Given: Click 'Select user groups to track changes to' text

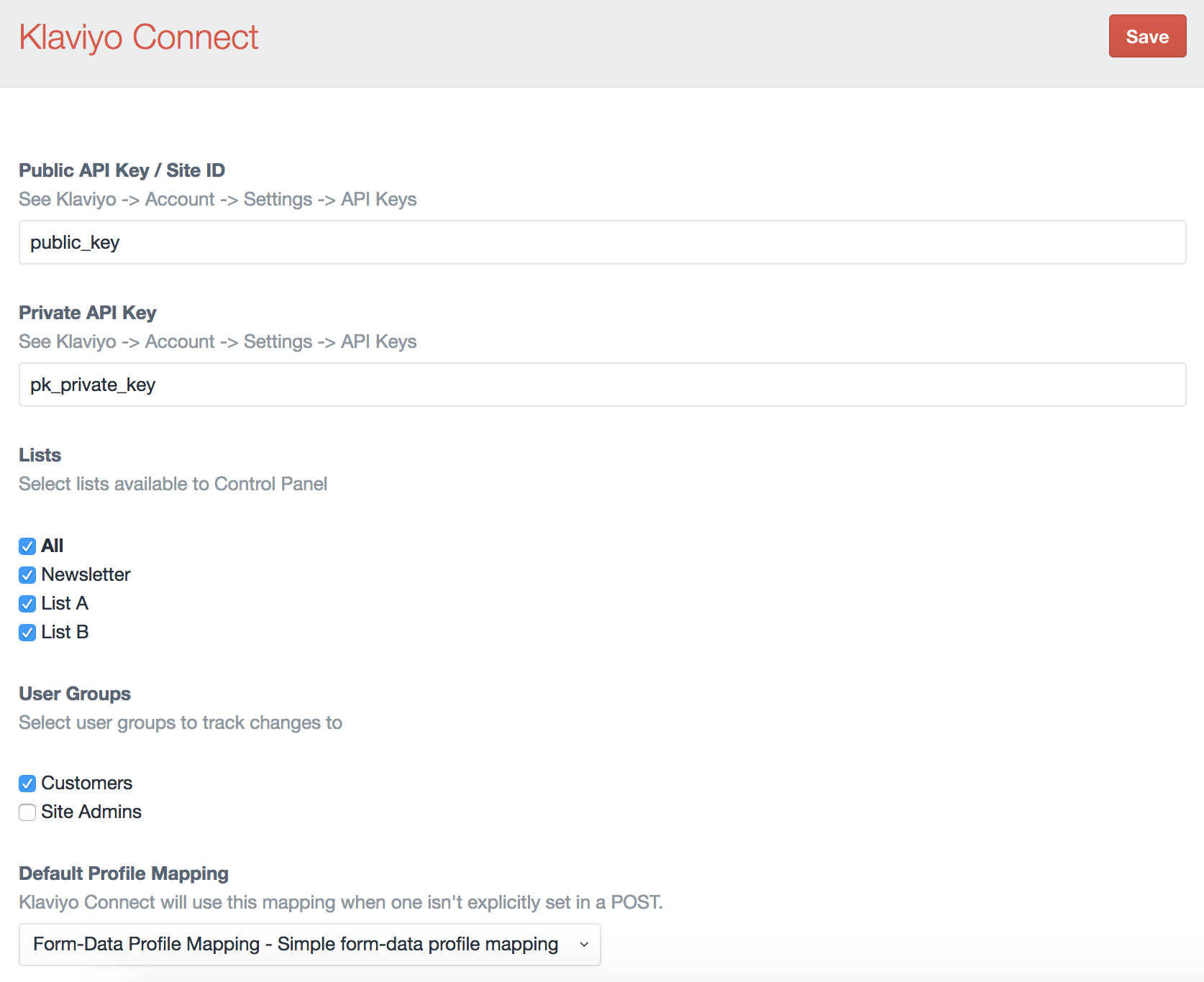Looking at the screenshot, I should [180, 722].
